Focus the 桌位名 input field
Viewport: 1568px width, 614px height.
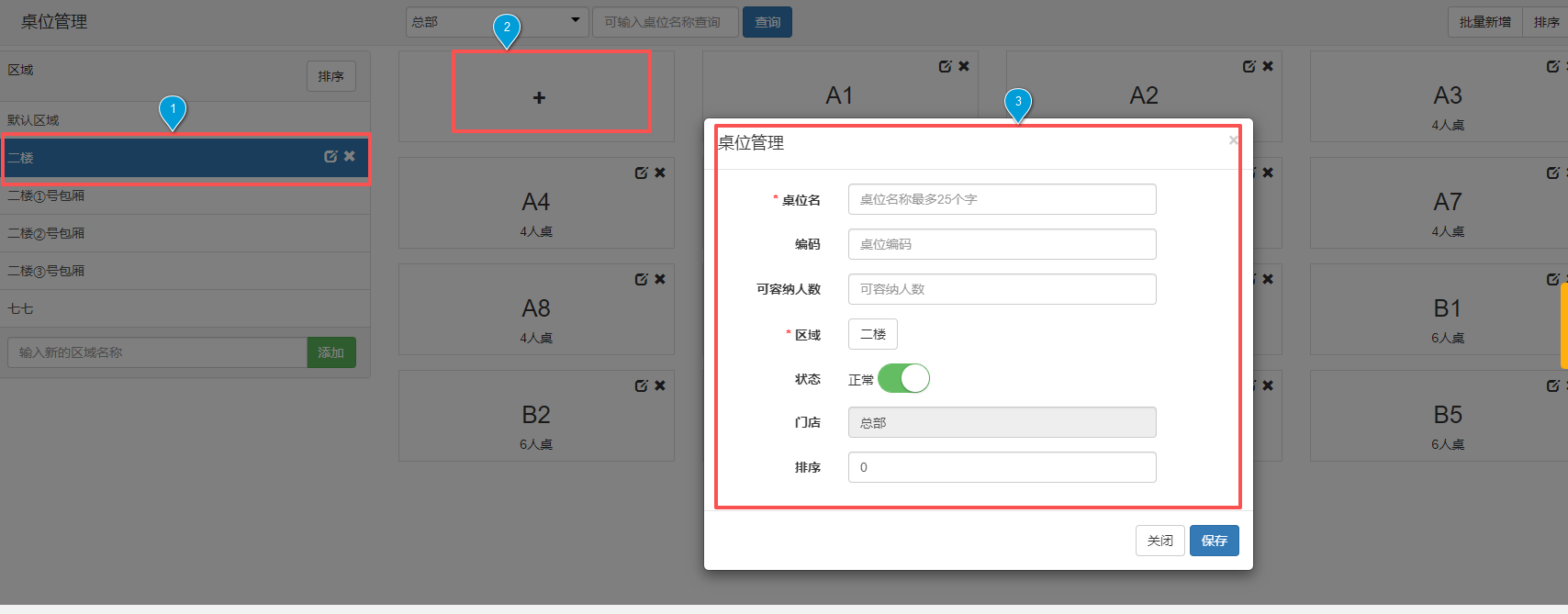tap(1002, 199)
